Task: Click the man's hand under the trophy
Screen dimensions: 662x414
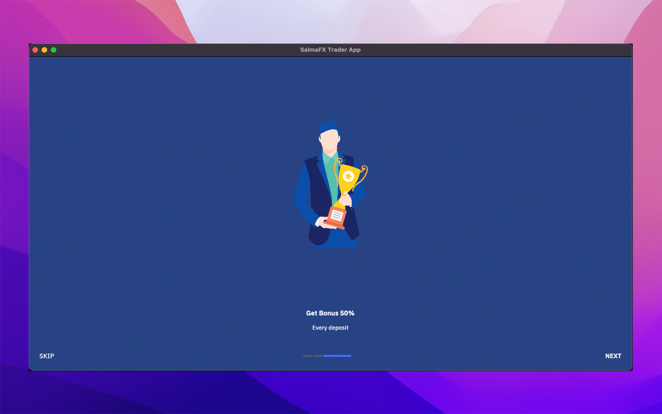Action: coord(322,221)
